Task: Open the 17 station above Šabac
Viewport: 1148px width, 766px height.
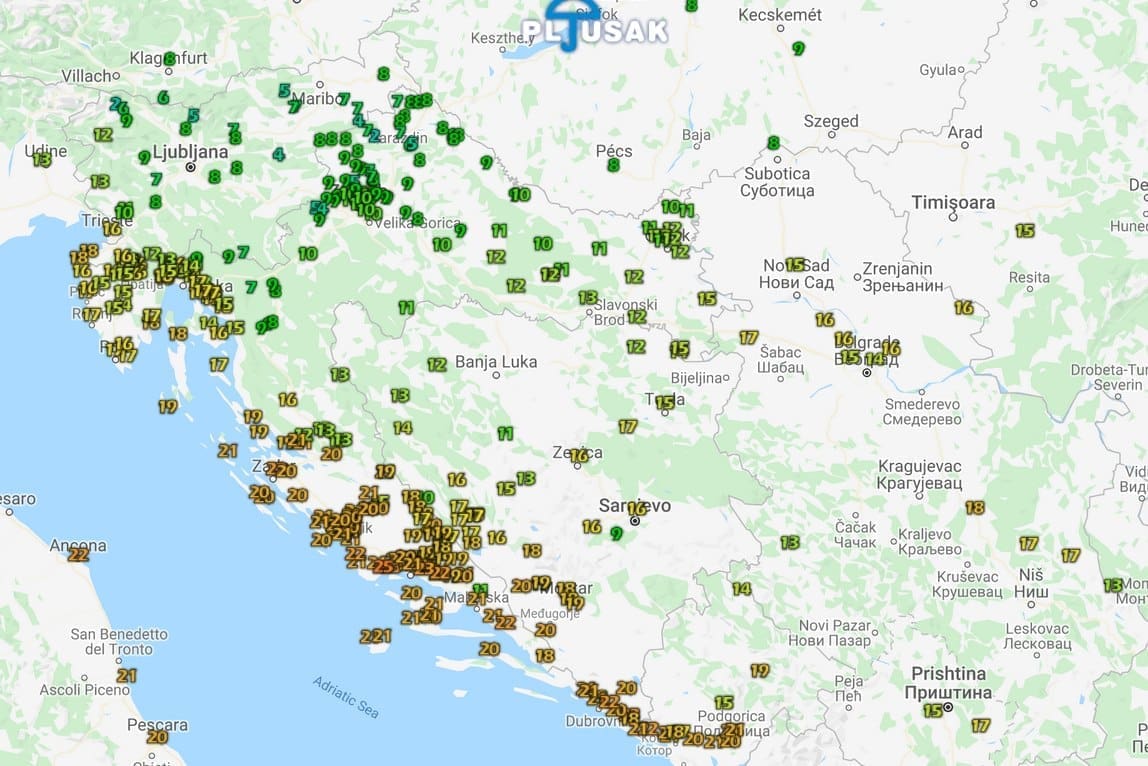Action: point(748,339)
